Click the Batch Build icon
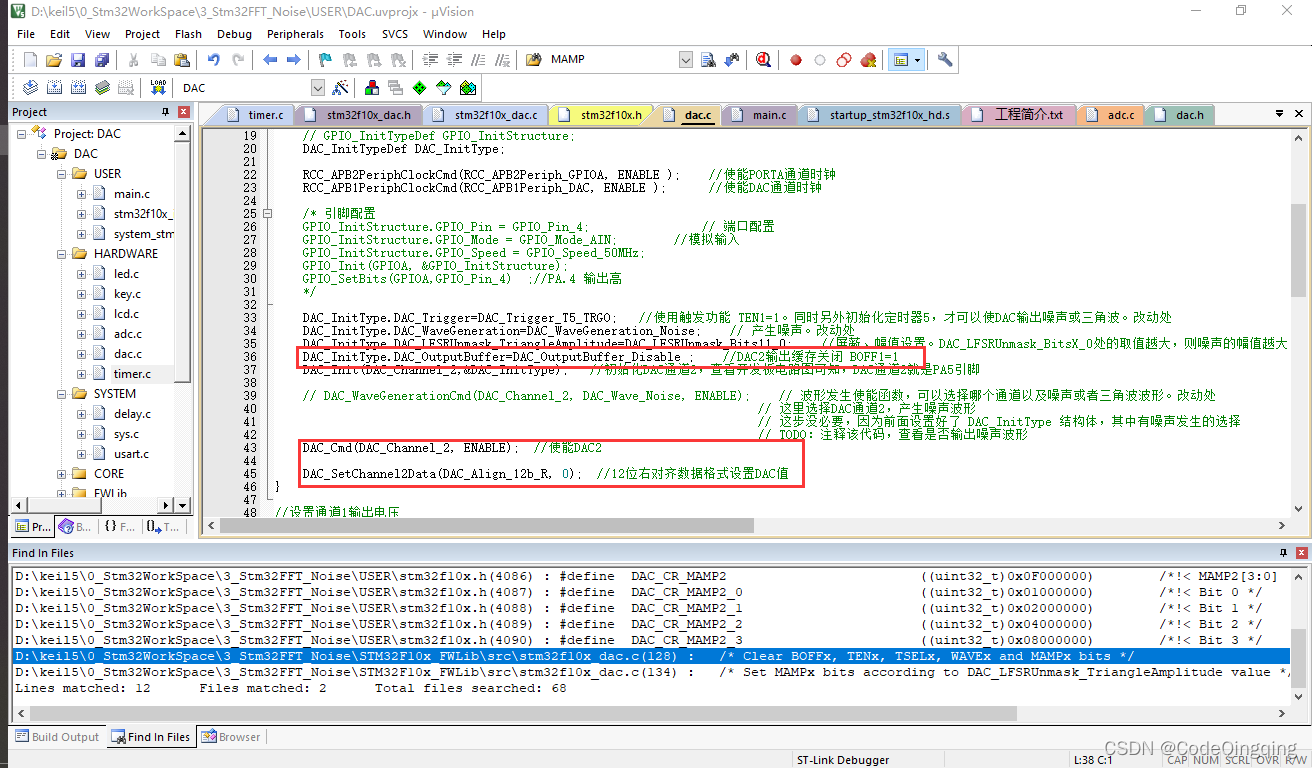 point(102,88)
